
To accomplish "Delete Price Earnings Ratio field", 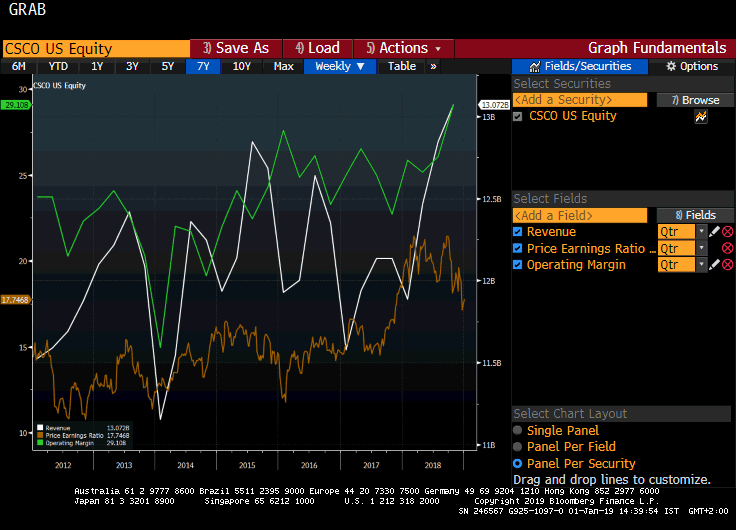I will pos(727,248).
